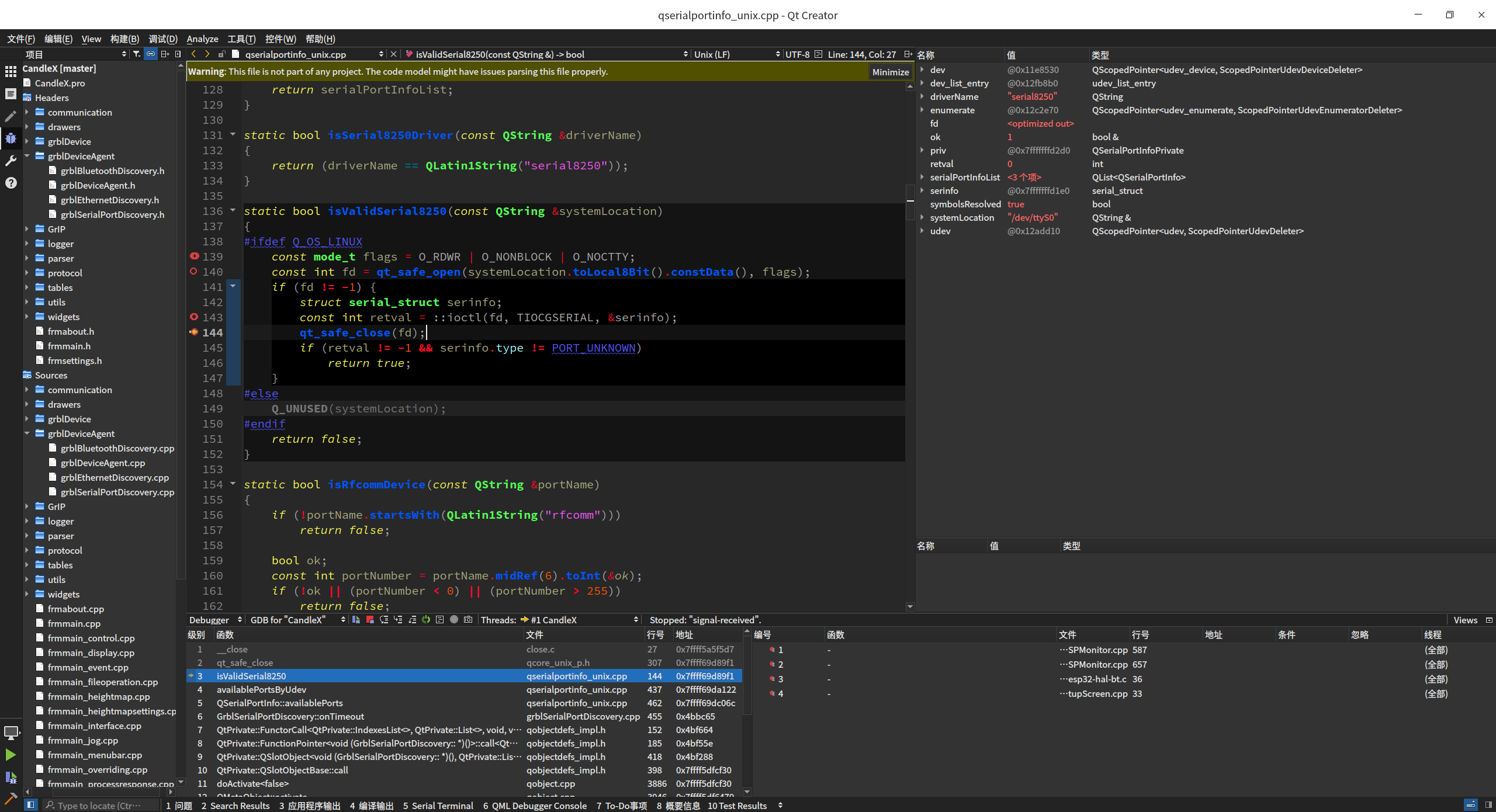Click Minimize on the warning bar
Viewport: 1496px width, 812px height.
[890, 72]
